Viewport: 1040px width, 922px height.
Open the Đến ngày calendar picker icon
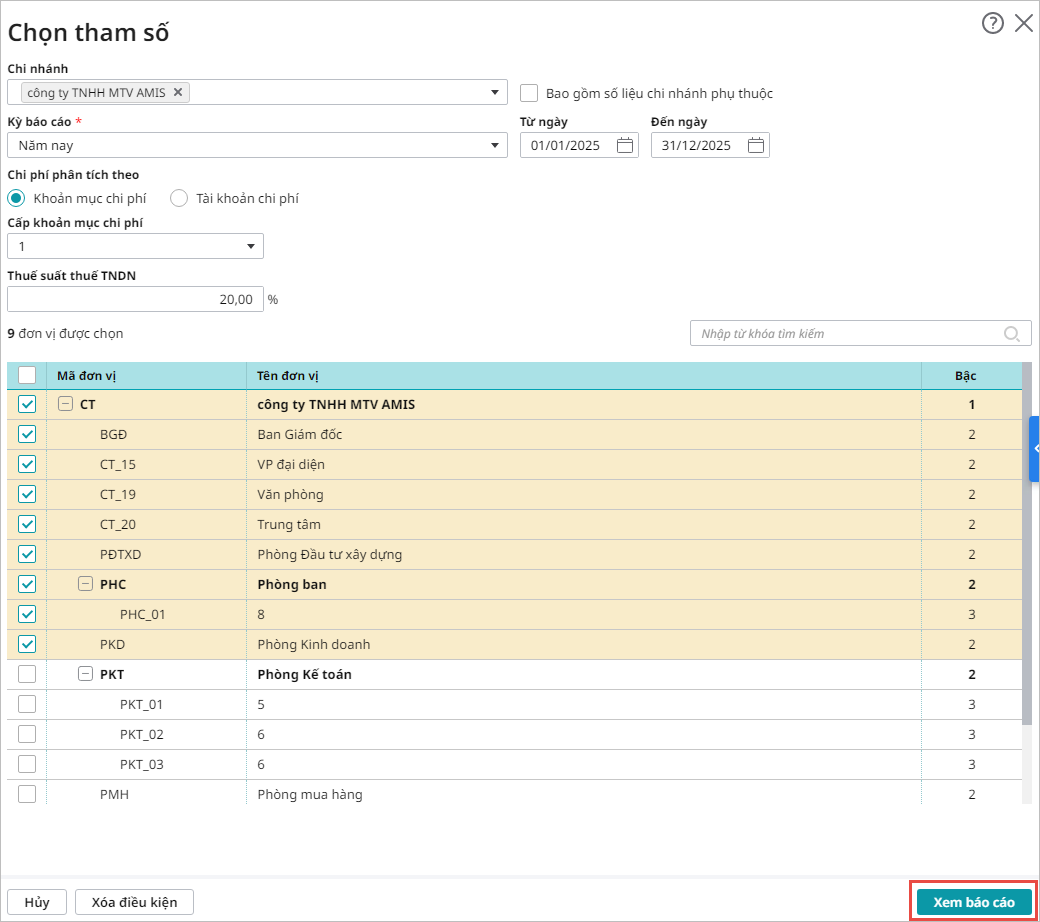pos(756,146)
